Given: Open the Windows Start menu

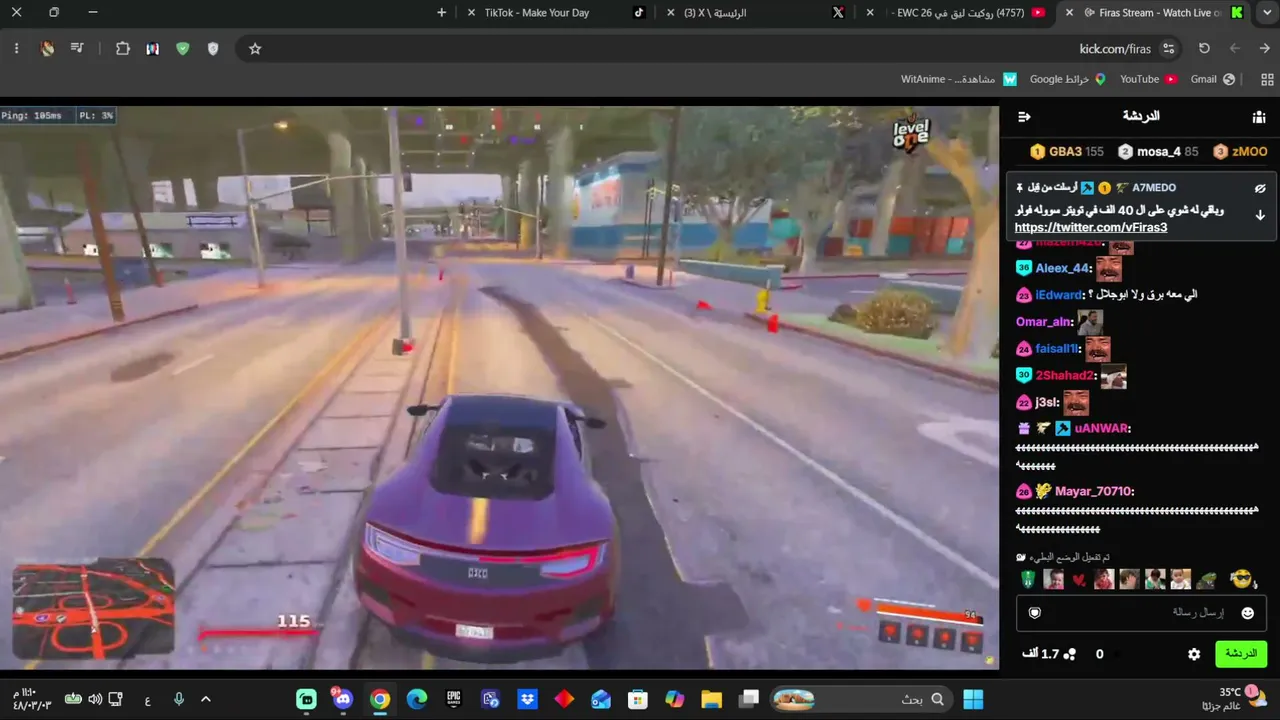Looking at the screenshot, I should click(973, 699).
